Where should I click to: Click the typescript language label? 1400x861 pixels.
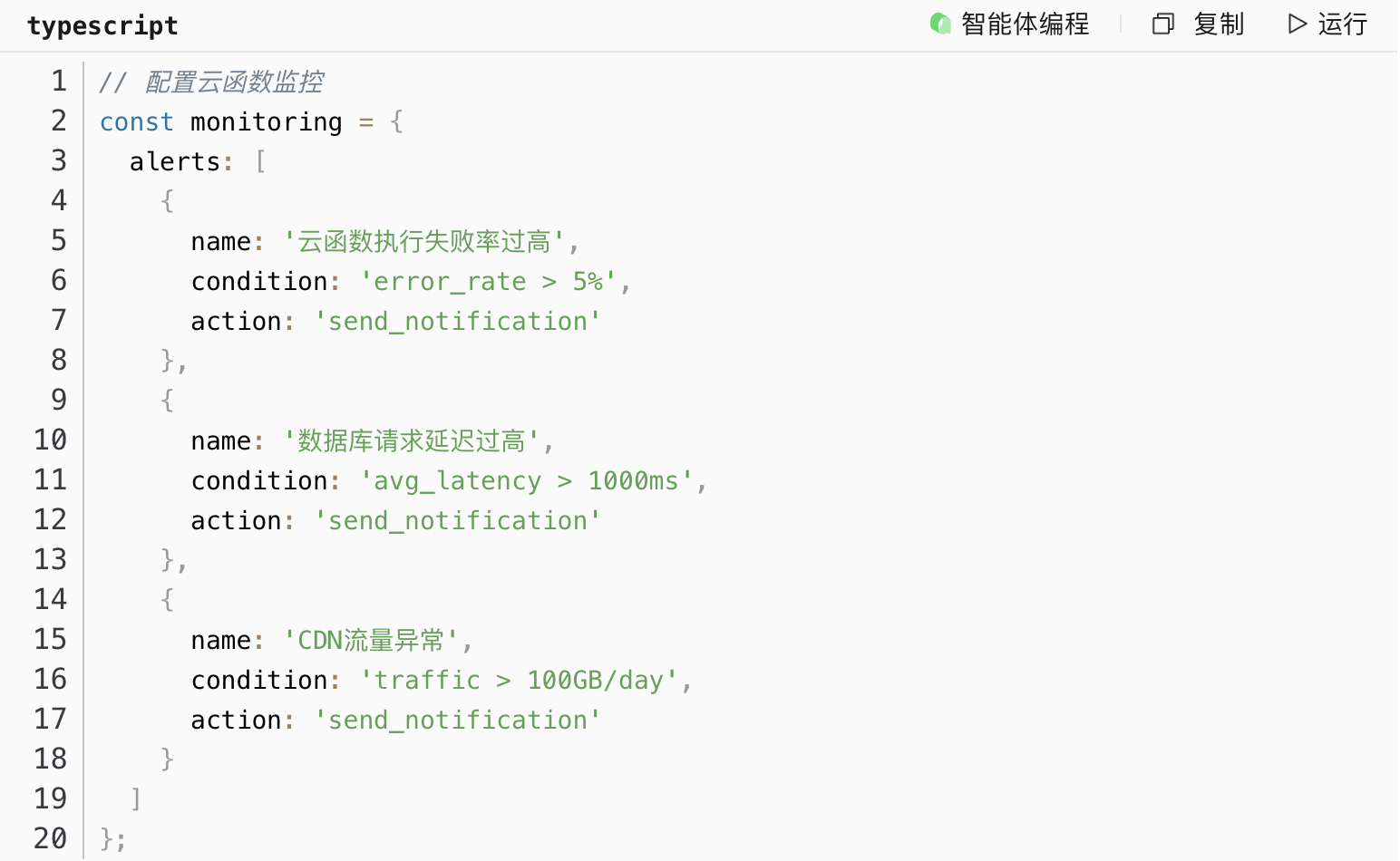click(102, 25)
